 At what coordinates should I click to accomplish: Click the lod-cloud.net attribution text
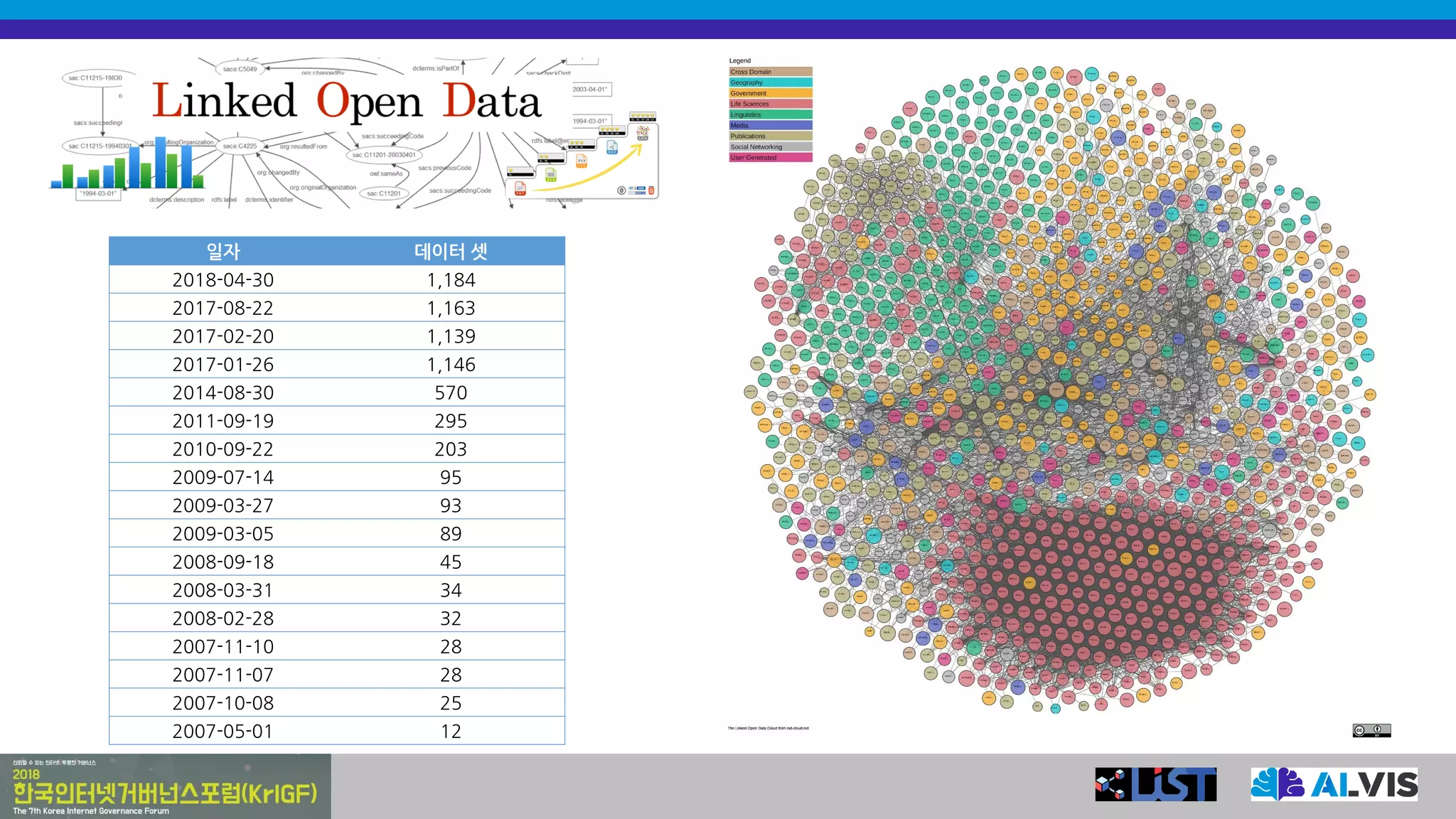768,728
